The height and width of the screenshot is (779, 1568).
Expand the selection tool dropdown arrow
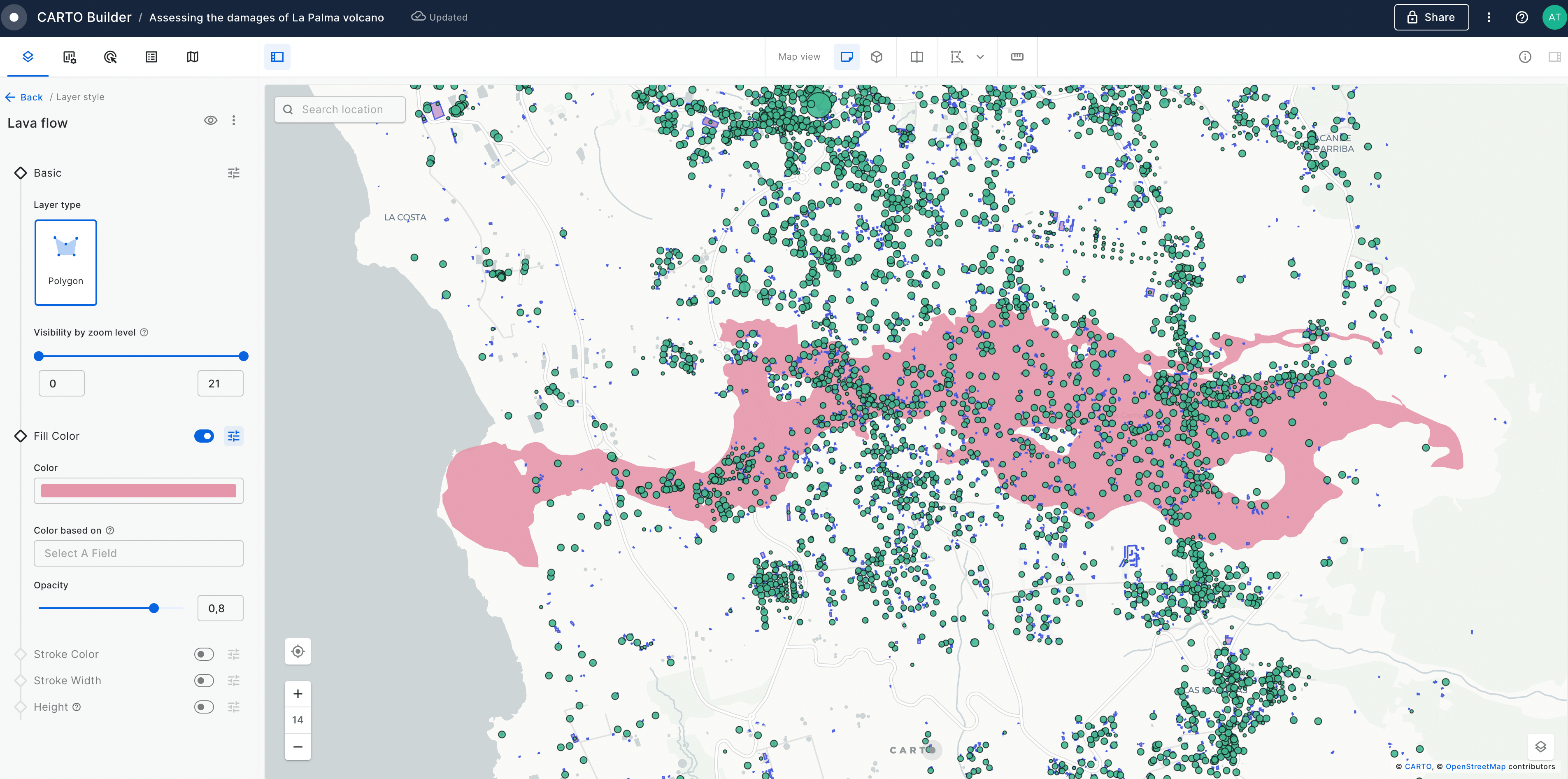[x=980, y=57]
